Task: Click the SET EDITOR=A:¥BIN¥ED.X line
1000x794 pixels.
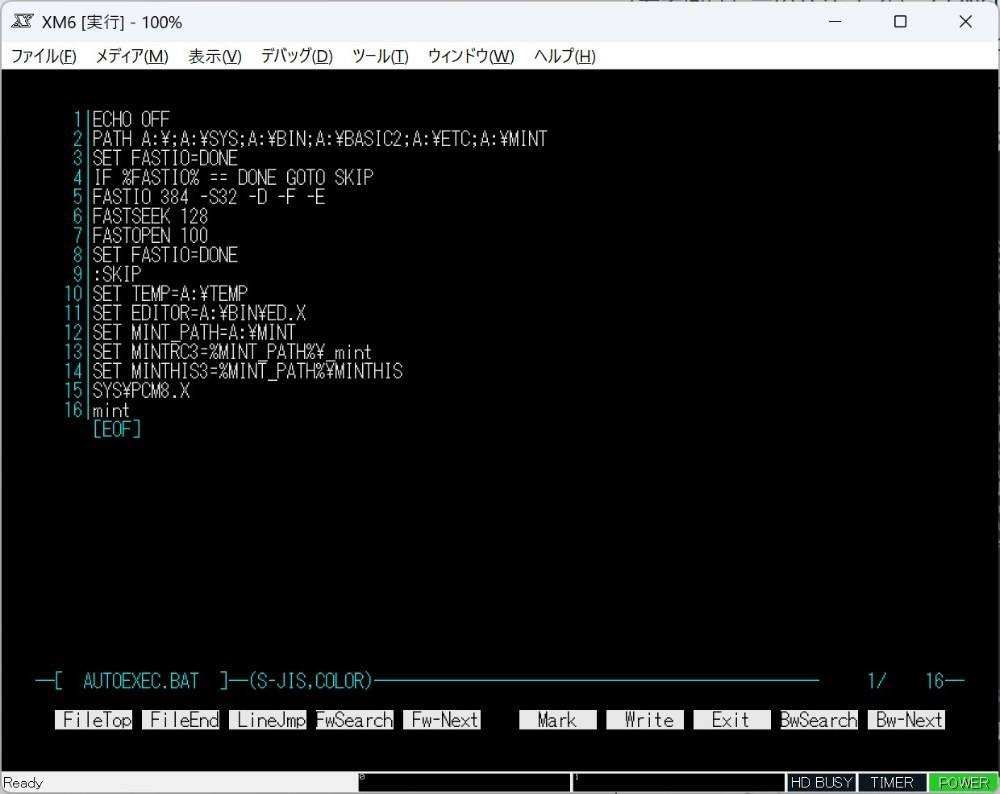Action: pyautogui.click(x=199, y=313)
